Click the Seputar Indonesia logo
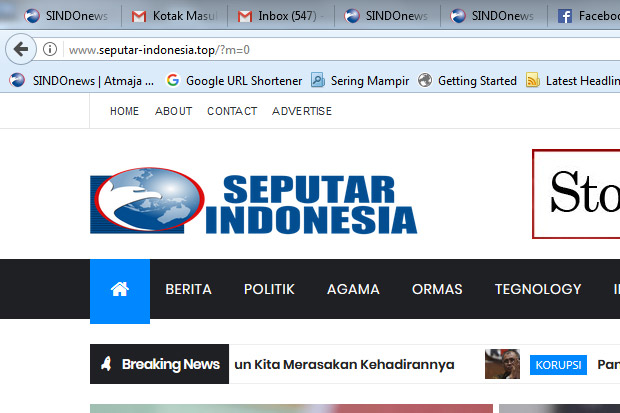This screenshot has width=620, height=413. 253,201
